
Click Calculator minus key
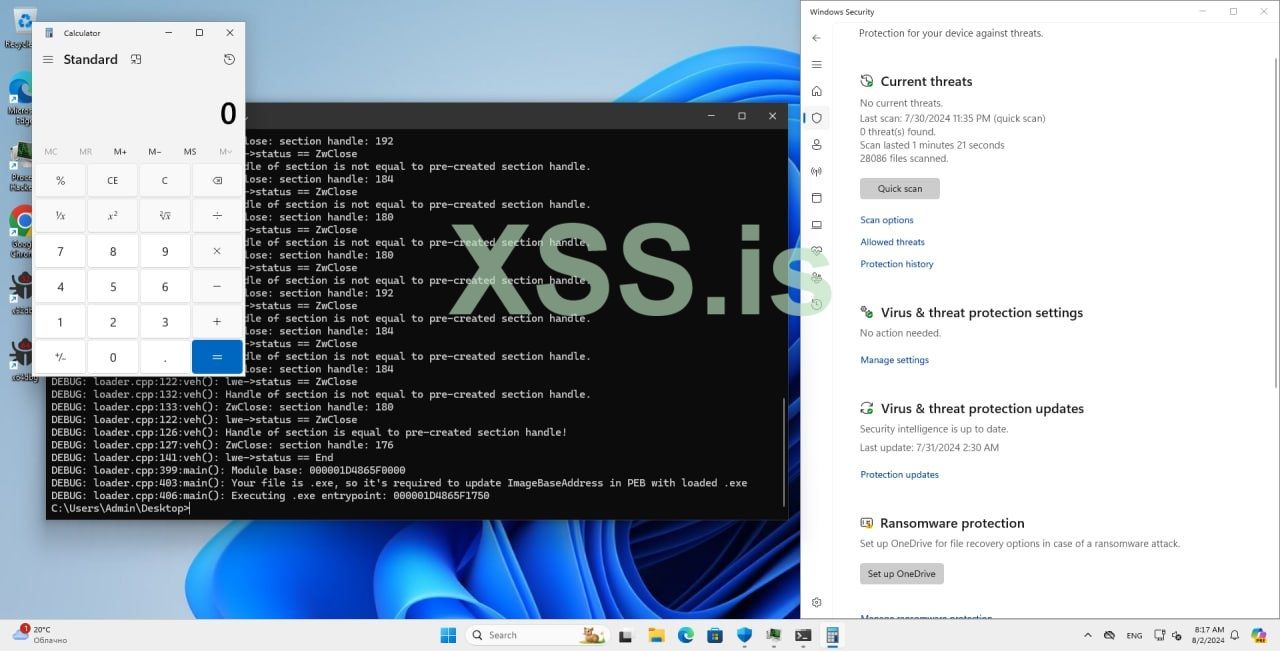(x=217, y=287)
